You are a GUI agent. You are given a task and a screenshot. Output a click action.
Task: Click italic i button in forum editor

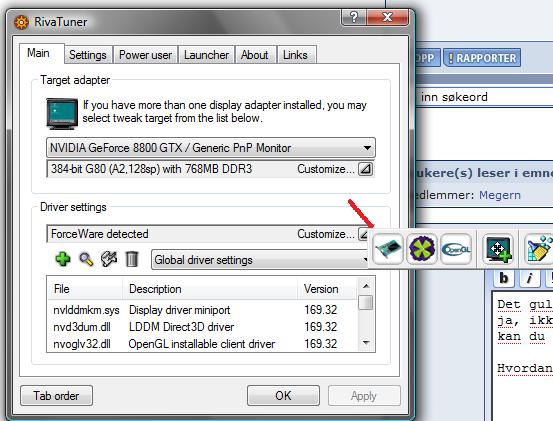(x=529, y=278)
